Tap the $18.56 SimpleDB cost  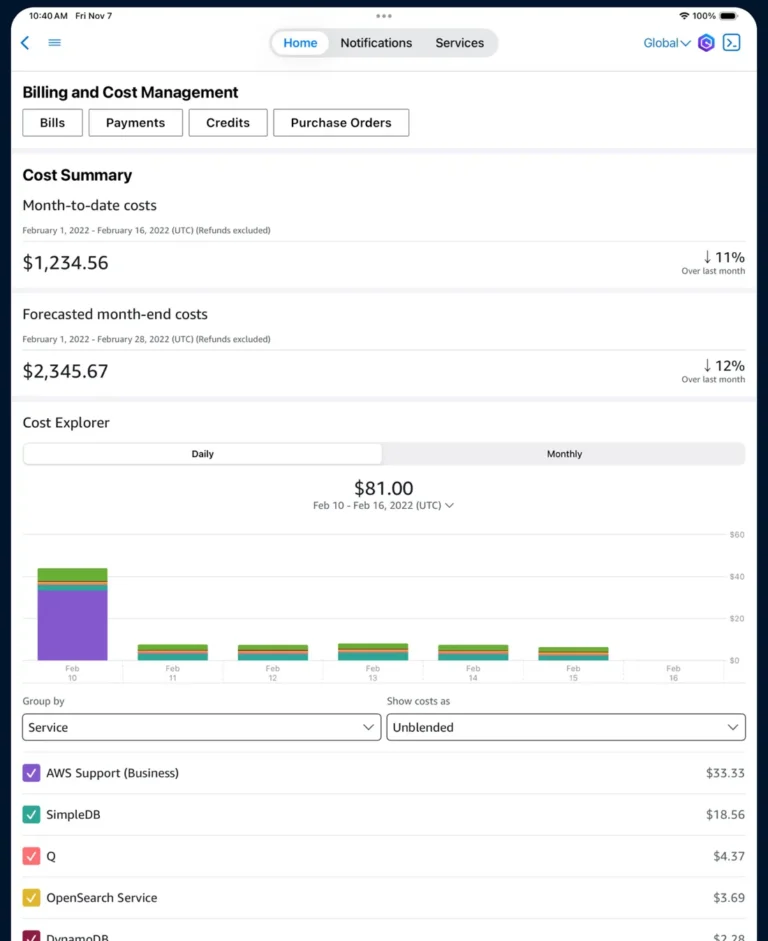(725, 814)
